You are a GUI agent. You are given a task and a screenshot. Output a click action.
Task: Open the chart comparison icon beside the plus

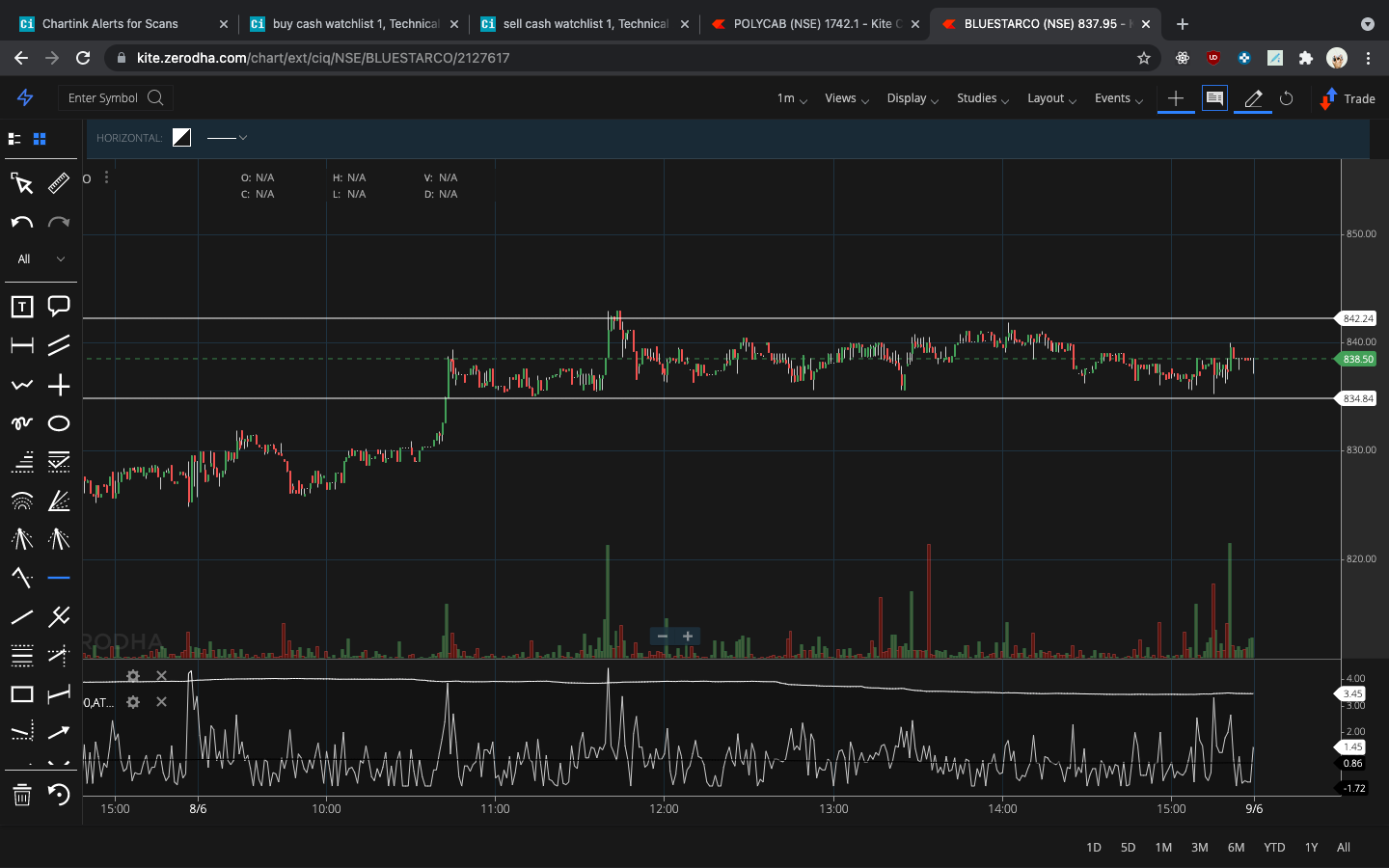[x=1214, y=98]
